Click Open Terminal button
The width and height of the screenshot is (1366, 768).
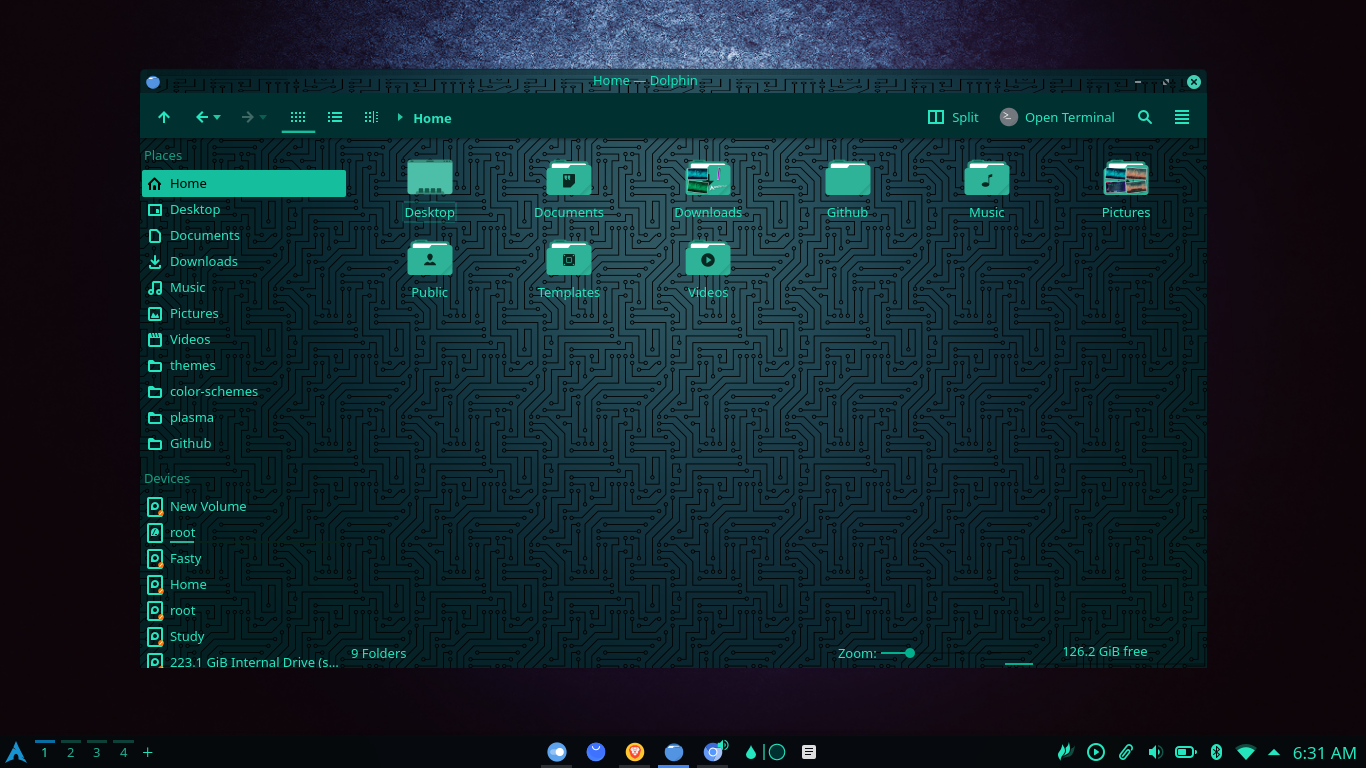(x=1058, y=117)
